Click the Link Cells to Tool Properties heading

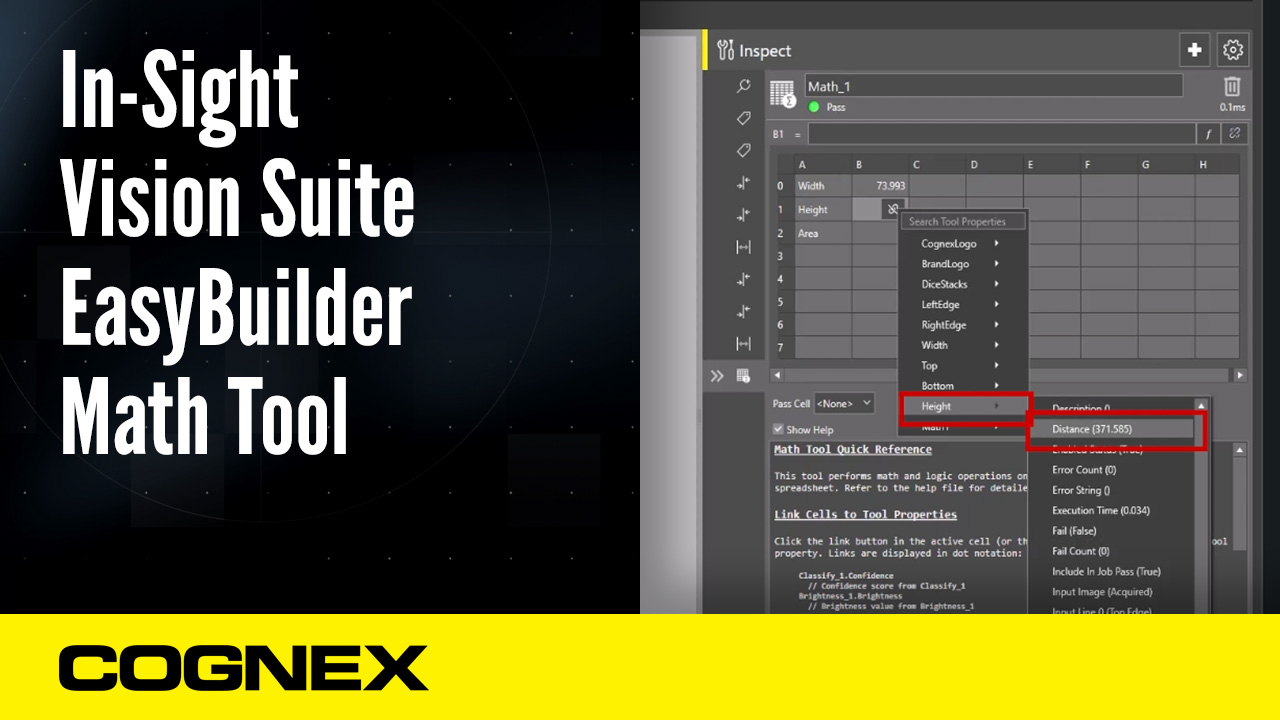[x=866, y=515]
